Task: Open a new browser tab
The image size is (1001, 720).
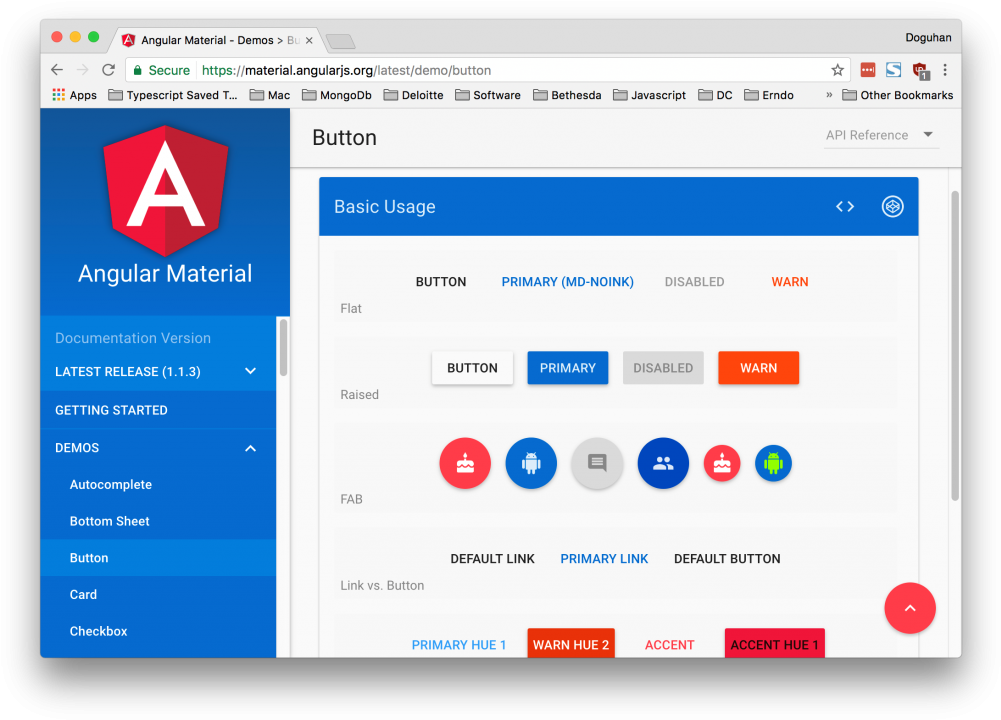Action: [x=340, y=41]
